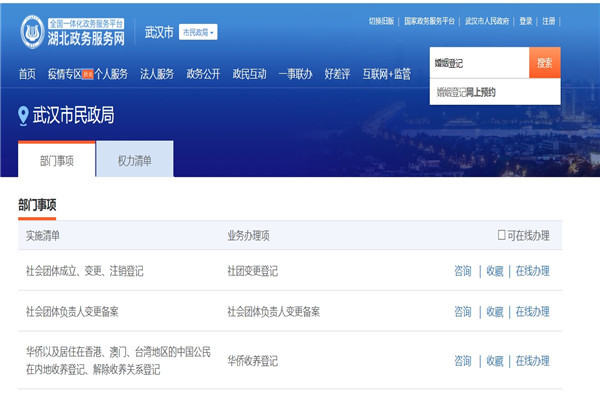Click 咨询 for 华侨收养登记 row
Viewport: 600px width, 400px height.
(463, 361)
